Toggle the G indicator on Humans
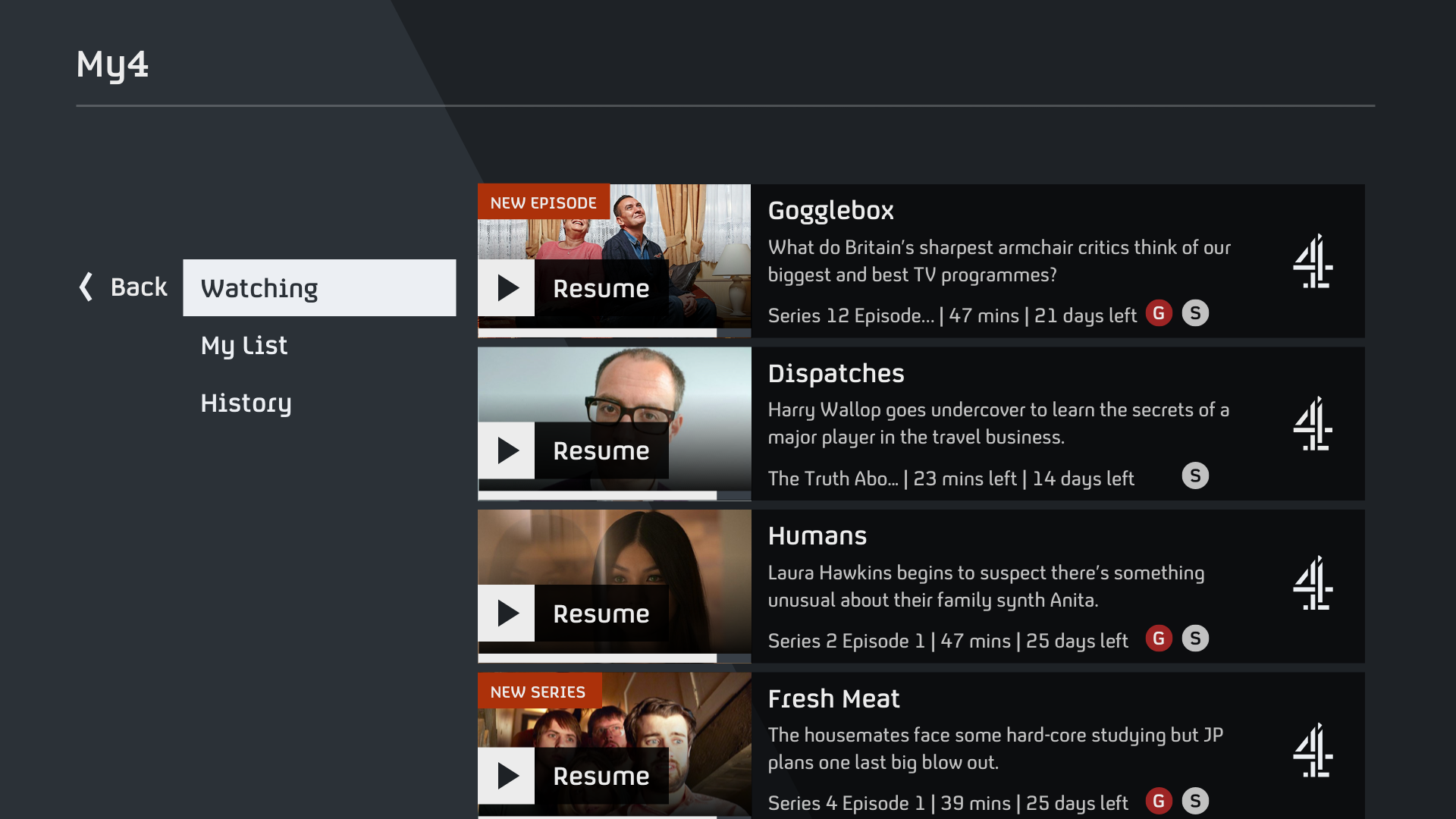1456x819 pixels. pos(1159,639)
